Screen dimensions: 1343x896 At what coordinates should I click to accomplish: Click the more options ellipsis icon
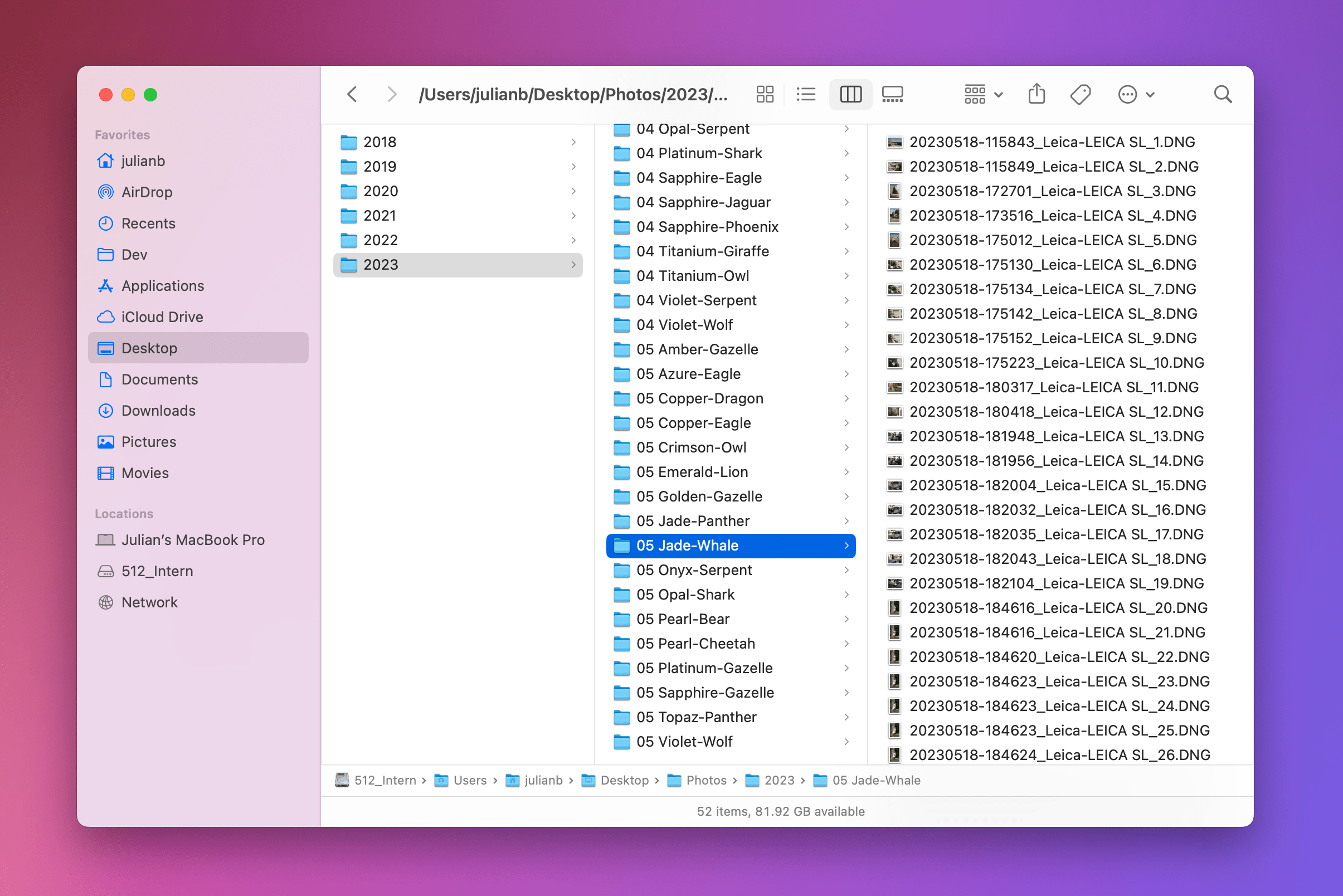click(1128, 94)
